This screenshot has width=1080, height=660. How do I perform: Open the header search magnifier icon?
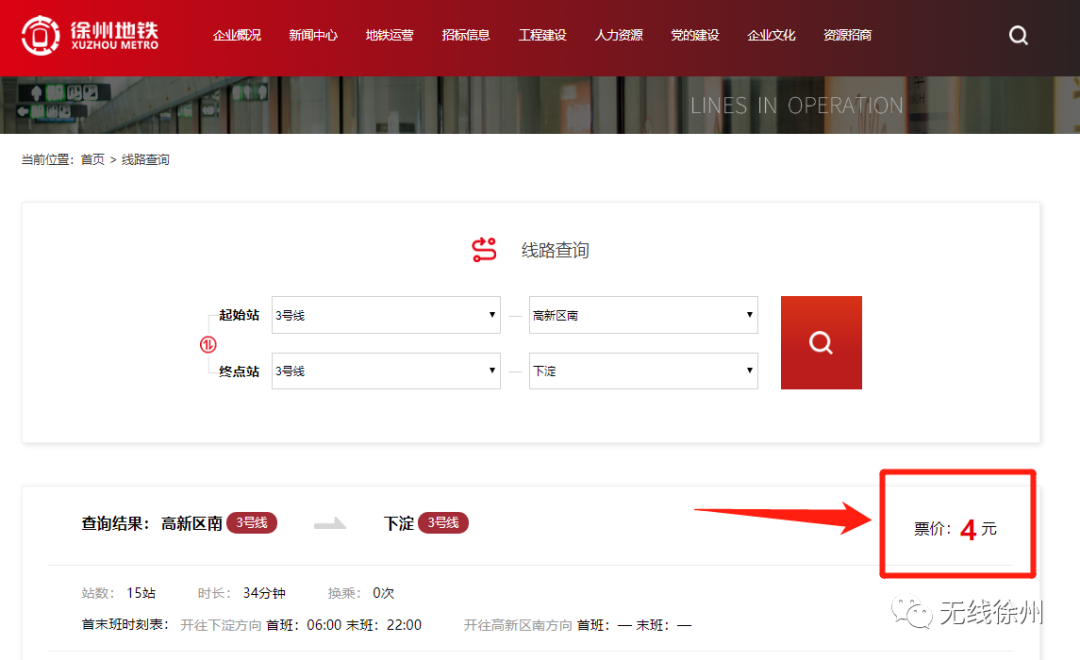pyautogui.click(x=1018, y=35)
